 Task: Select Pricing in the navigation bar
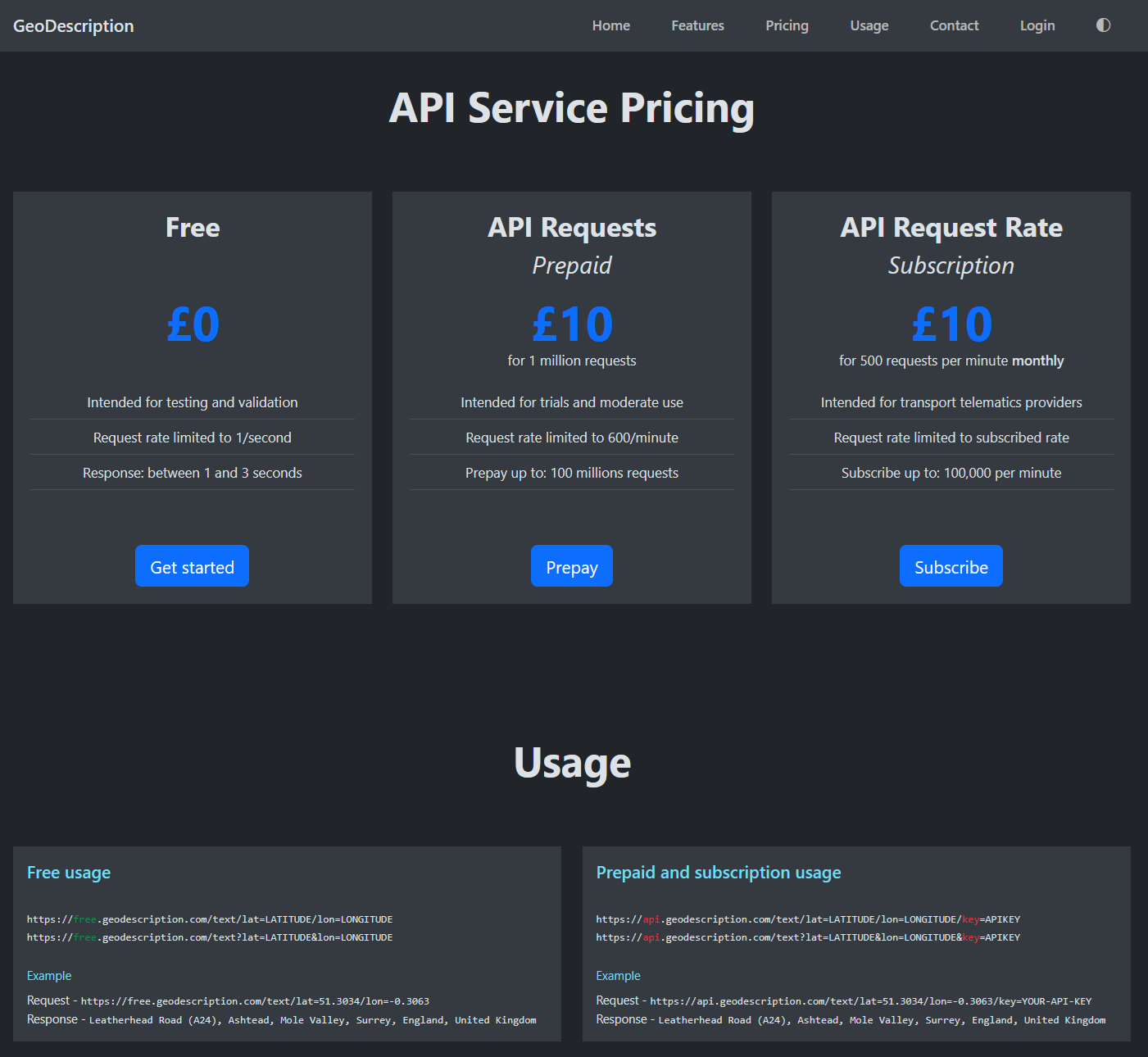[x=787, y=25]
